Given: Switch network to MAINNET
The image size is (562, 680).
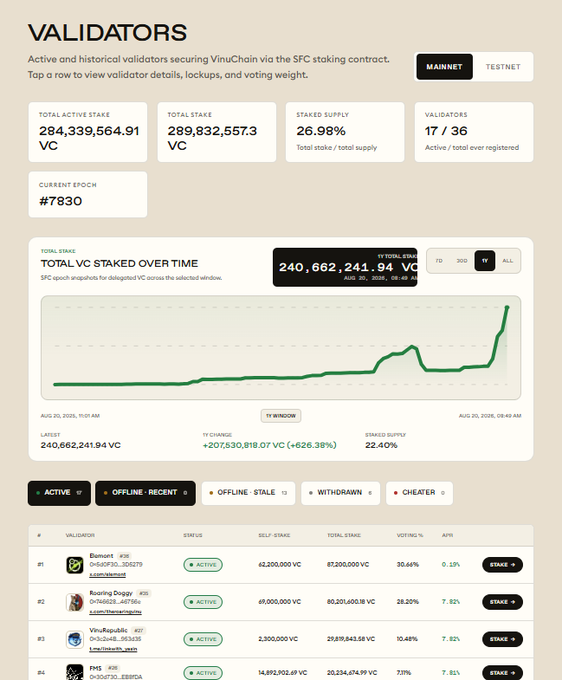Looking at the screenshot, I should pos(444,67).
